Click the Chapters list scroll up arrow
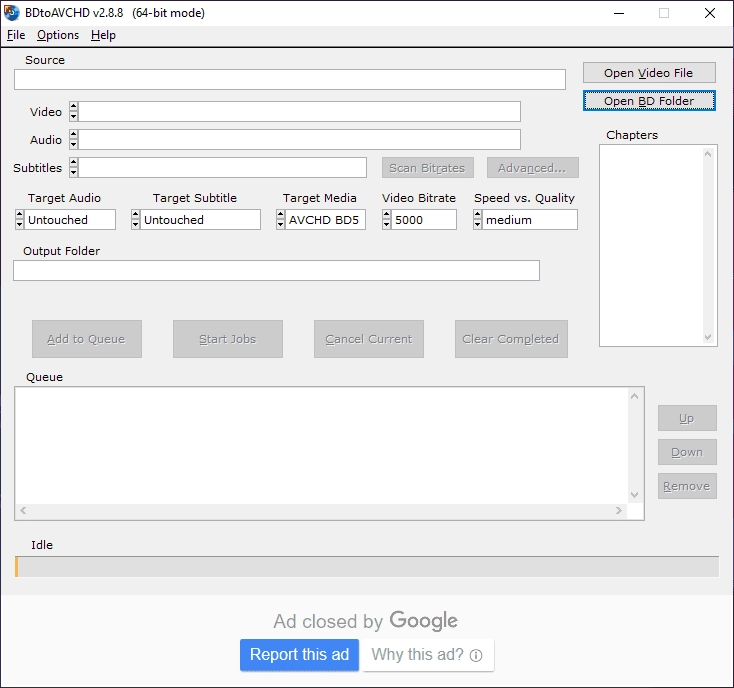Viewport: 734px width, 688px height. [708, 154]
